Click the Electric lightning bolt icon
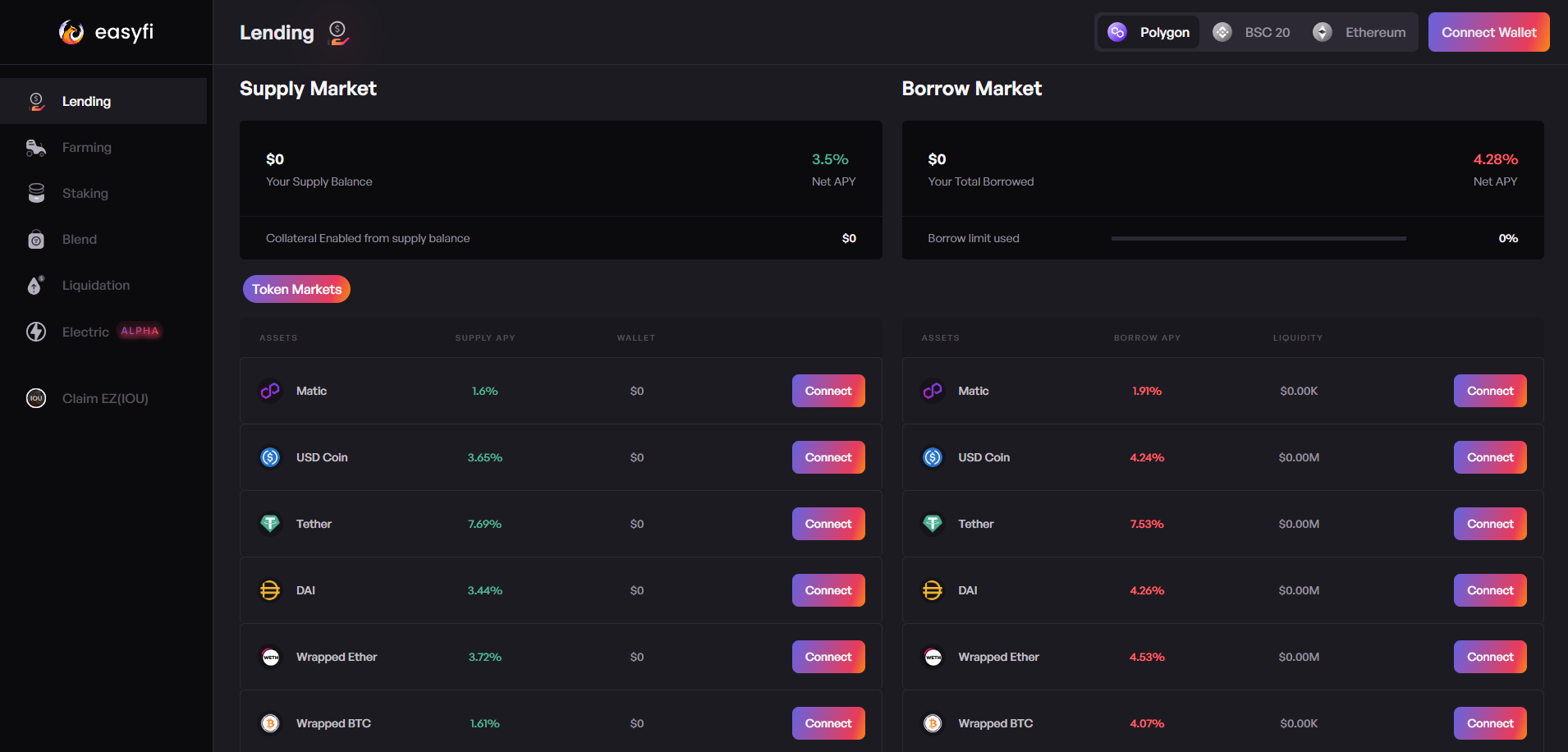Screen dimensions: 1568x752 (x=36, y=332)
